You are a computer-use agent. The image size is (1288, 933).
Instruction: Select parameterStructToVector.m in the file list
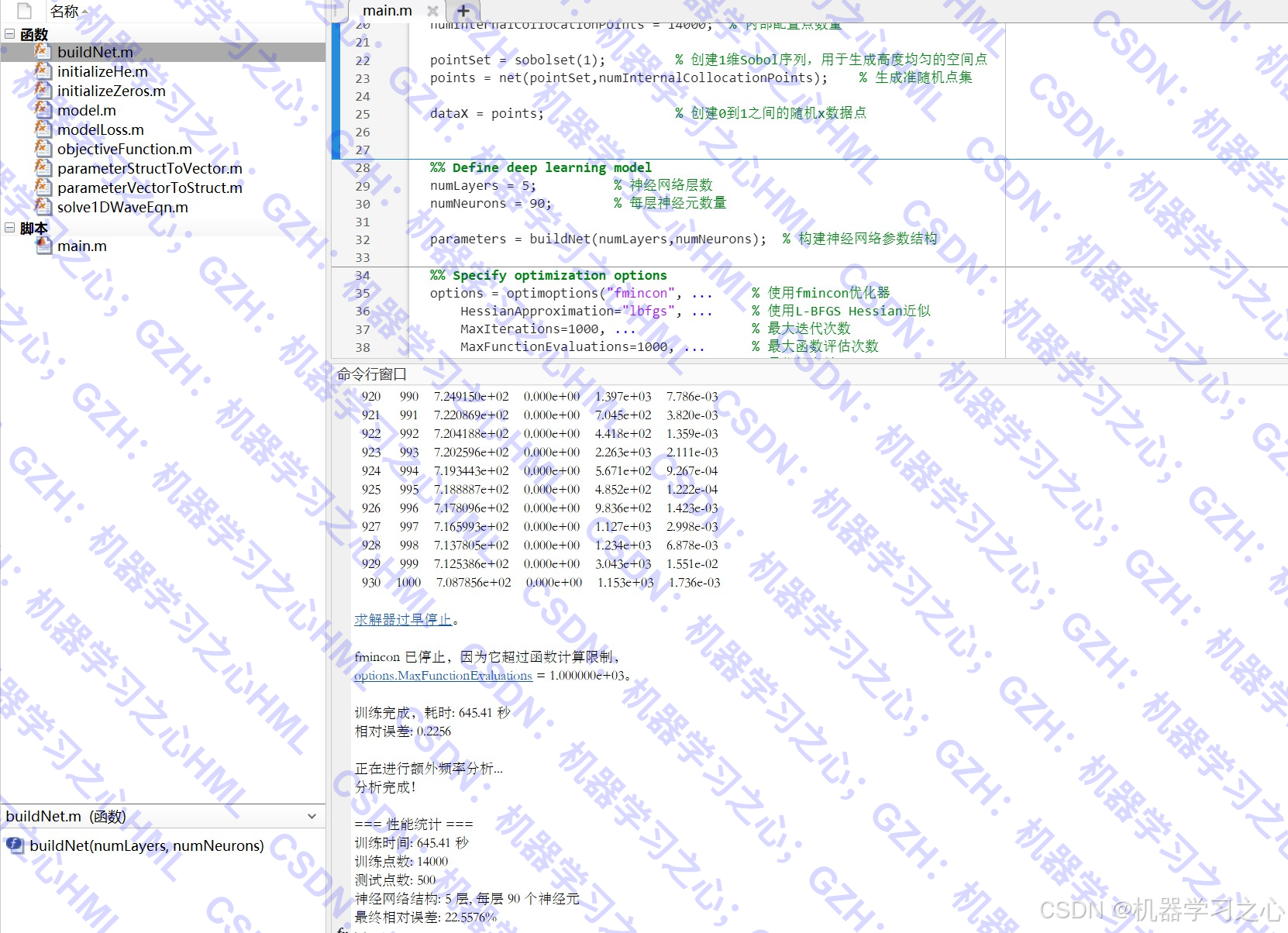tap(150, 168)
